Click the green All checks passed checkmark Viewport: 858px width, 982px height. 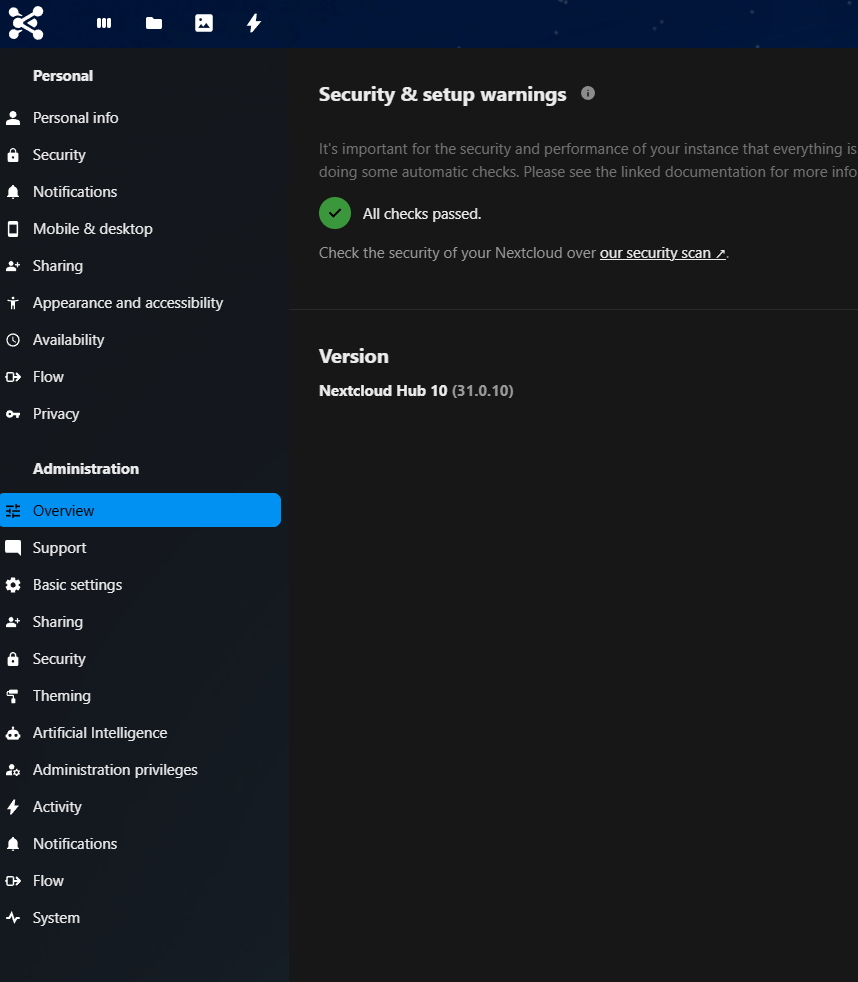pos(335,214)
